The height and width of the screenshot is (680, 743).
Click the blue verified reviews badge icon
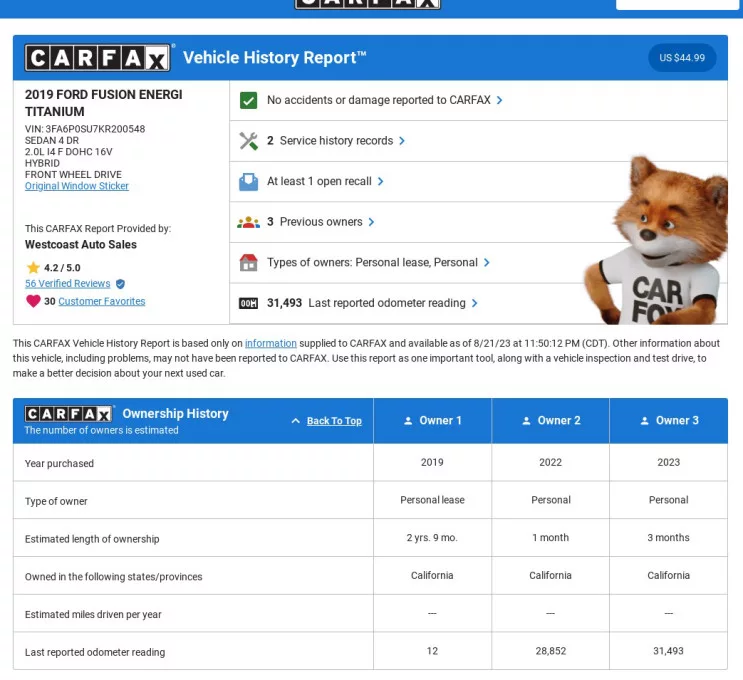coord(121,284)
